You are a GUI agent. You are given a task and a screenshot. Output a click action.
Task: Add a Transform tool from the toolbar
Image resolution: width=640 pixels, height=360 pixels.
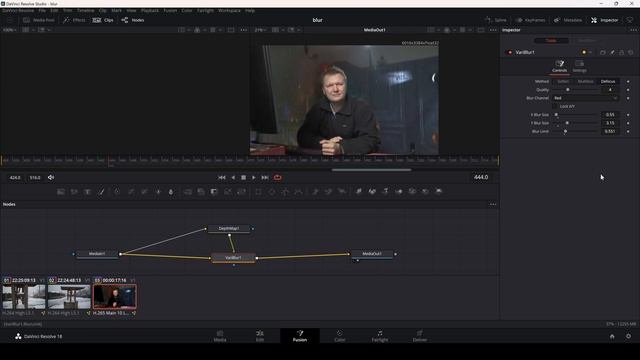[242, 191]
